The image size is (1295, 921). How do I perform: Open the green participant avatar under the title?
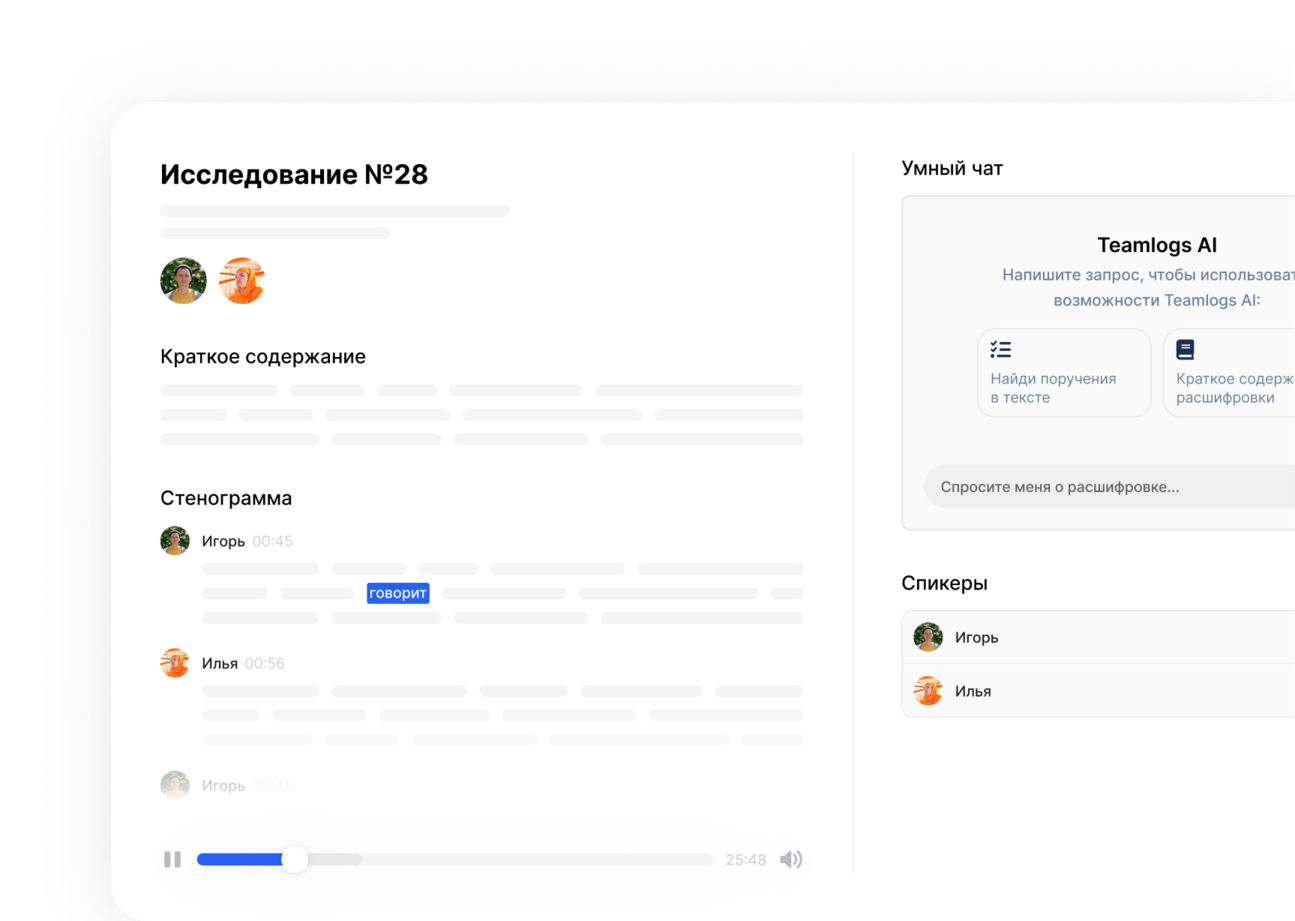183,281
